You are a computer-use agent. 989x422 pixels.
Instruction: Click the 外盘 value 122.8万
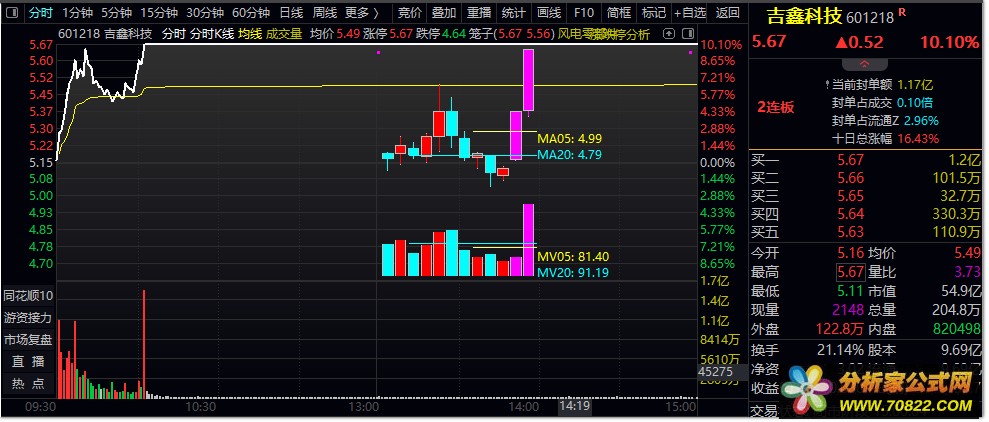tap(840, 329)
